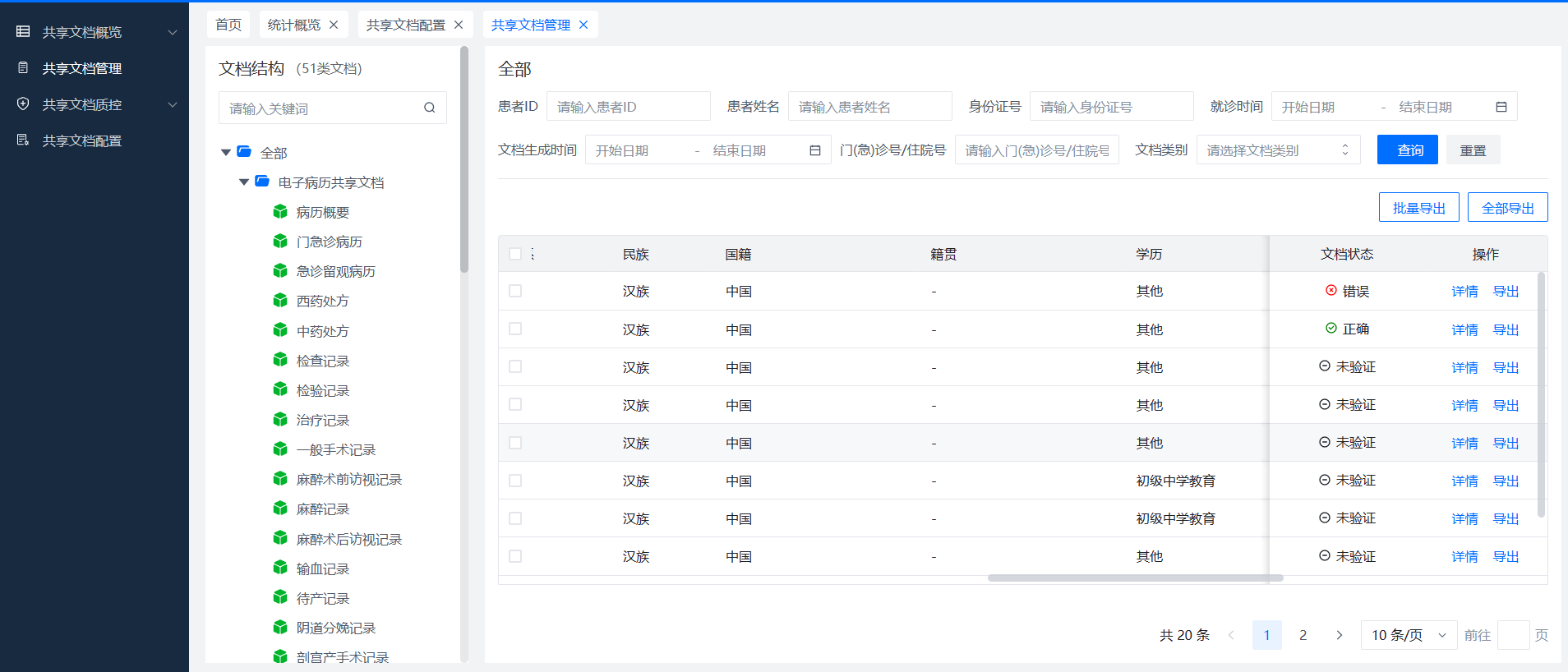Check the third table row checkbox
The image size is (1568, 672).
pyautogui.click(x=515, y=366)
